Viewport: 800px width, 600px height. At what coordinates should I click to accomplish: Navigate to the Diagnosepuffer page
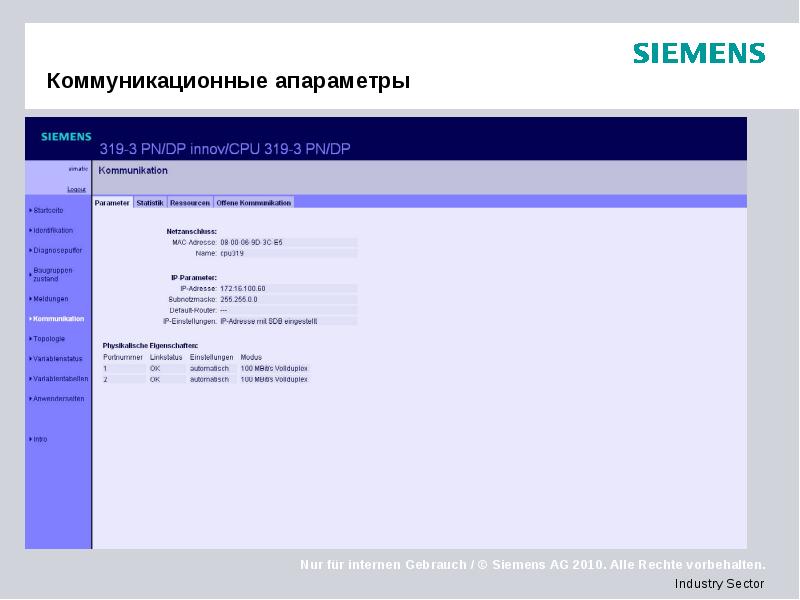56,249
